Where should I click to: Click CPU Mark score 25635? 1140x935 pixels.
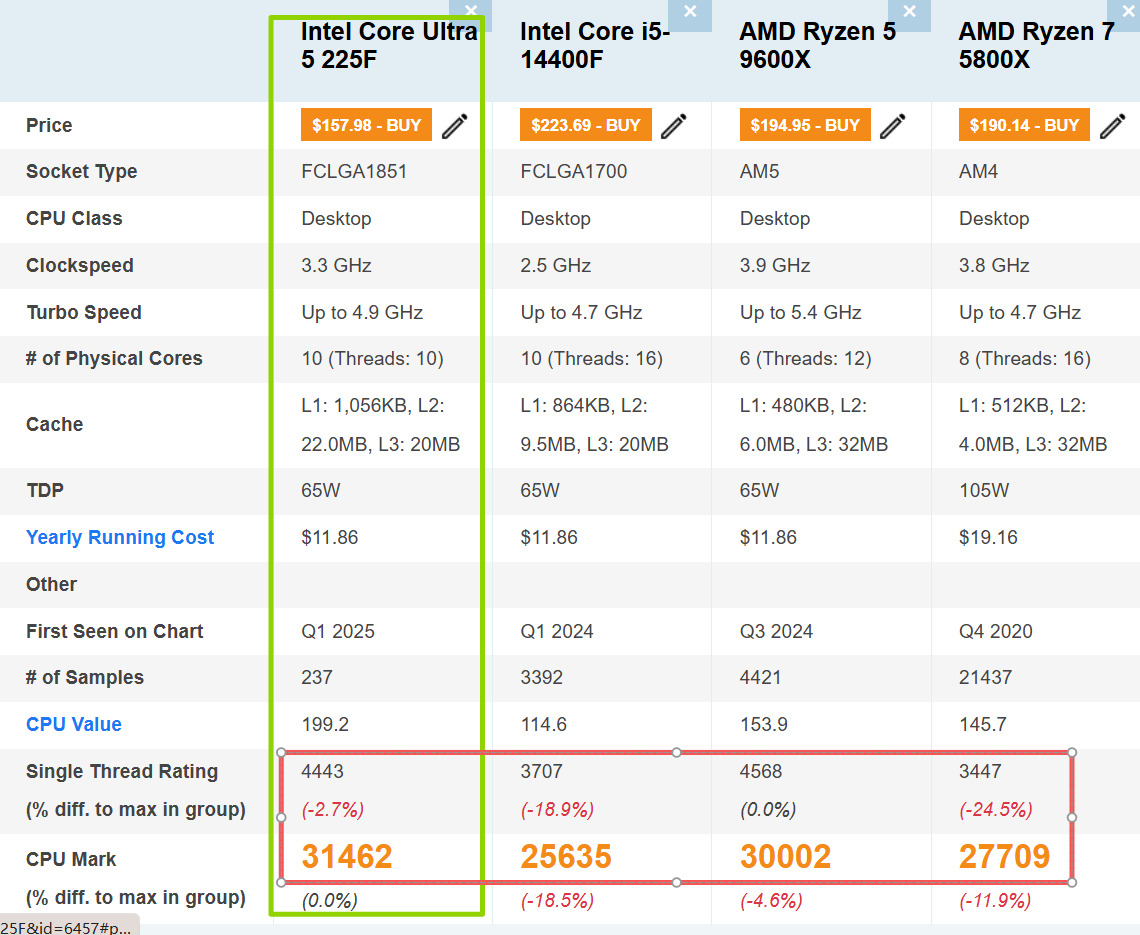[x=566, y=856]
